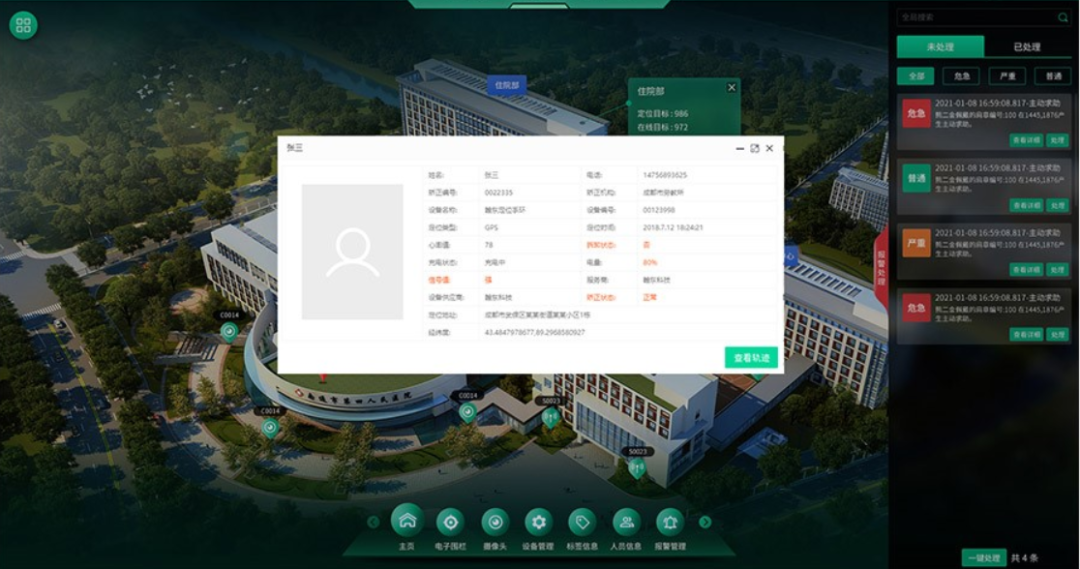
Task: Click 查看详情 on the 严重 alert
Action: coord(1026,270)
